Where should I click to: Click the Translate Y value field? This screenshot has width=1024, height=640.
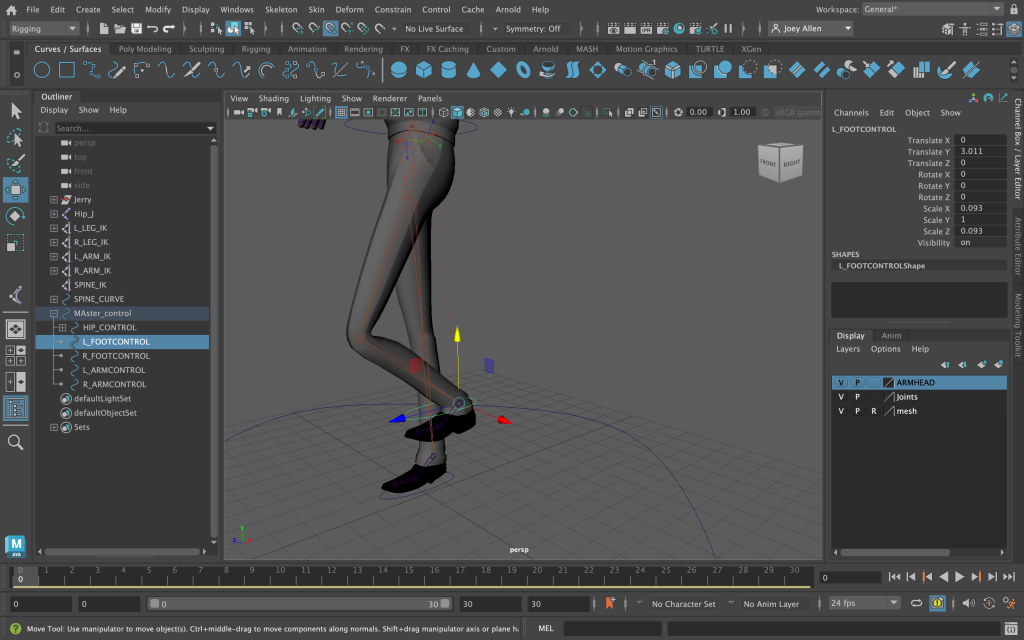(980, 152)
